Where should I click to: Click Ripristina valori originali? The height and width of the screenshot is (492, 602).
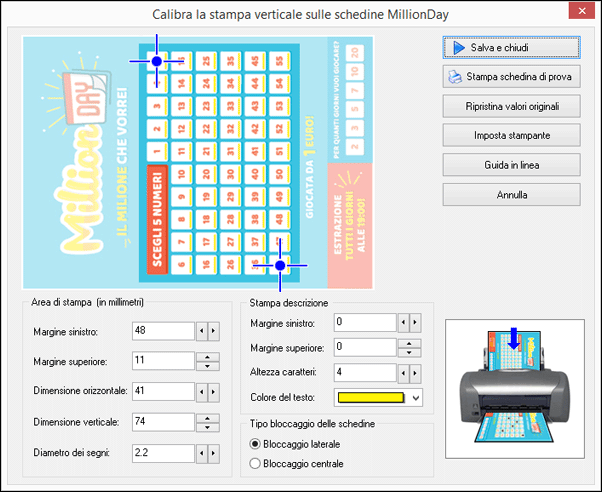pyautogui.click(x=511, y=105)
